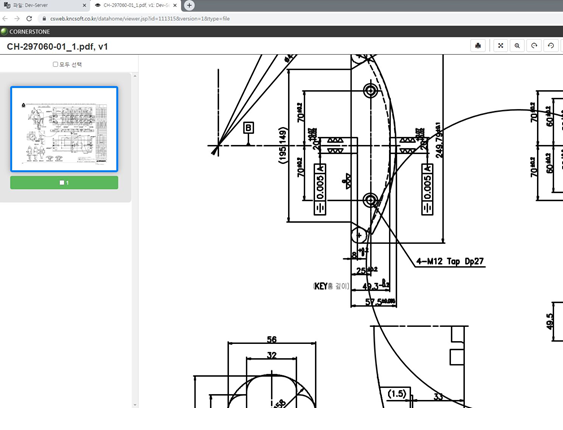Click the '4-M12 Tap Dp27' annotation
Viewport: 563px width, 430px height.
point(450,261)
